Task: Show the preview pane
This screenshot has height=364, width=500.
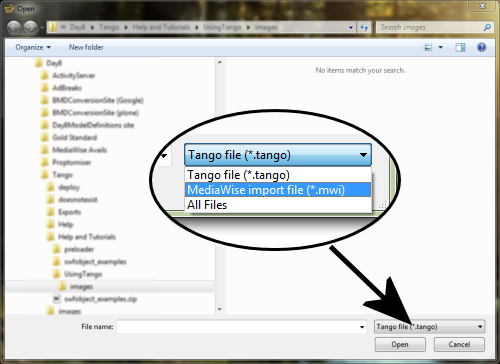Action: click(460, 47)
